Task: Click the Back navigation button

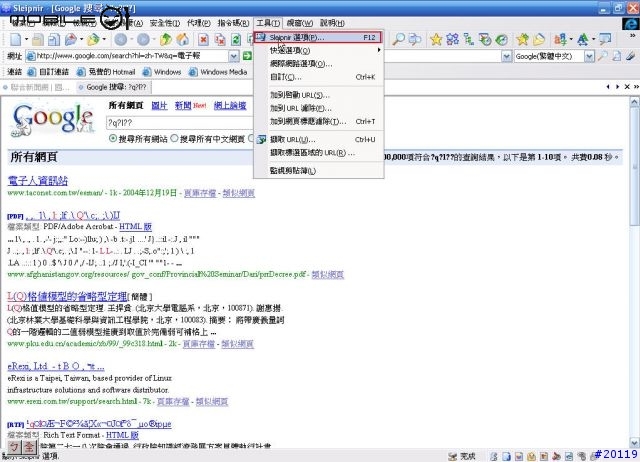Action: 120,40
